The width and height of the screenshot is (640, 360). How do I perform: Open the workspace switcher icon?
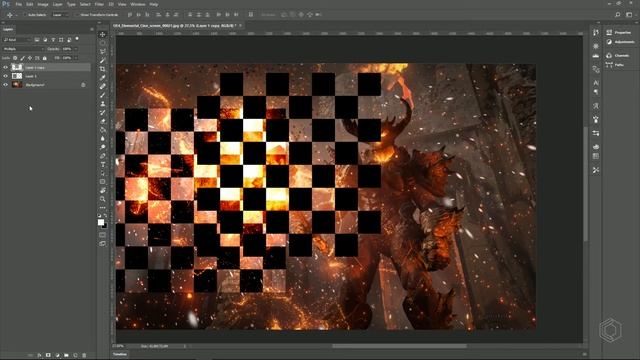coord(629,15)
